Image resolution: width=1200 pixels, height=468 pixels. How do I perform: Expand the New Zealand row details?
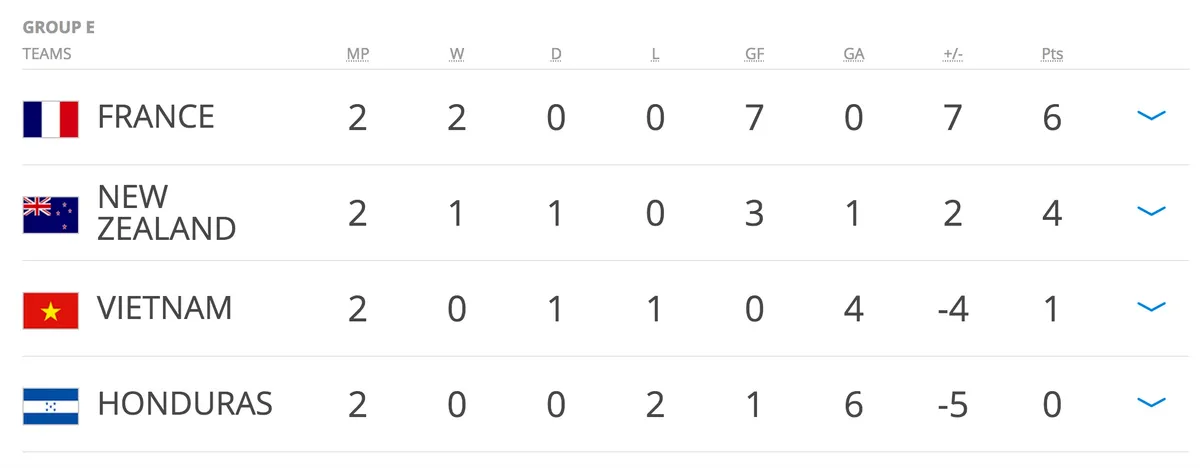1152,211
